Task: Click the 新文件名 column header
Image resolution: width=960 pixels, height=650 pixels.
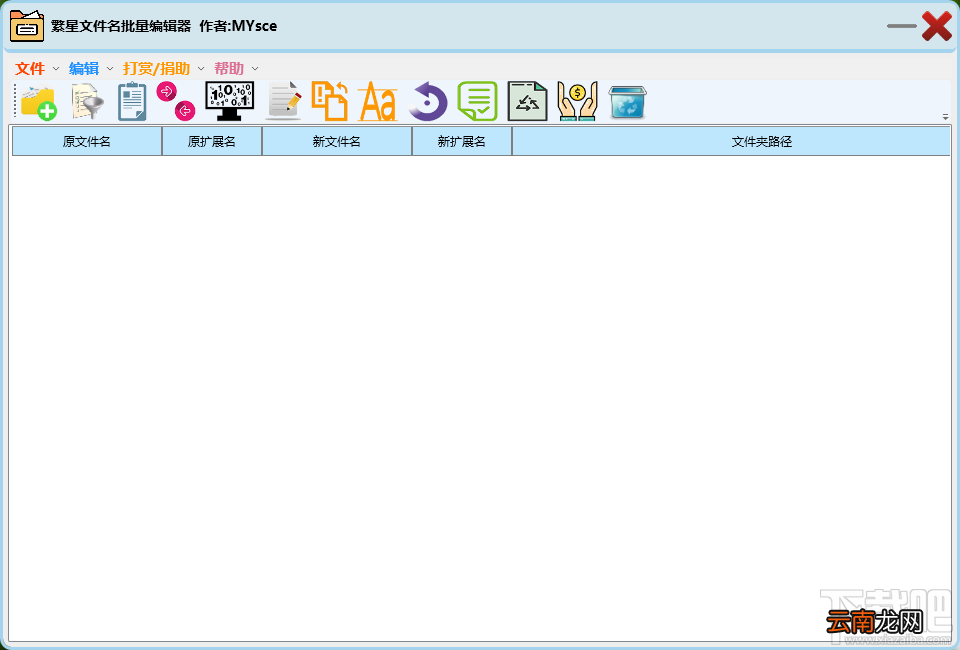Action: point(337,141)
